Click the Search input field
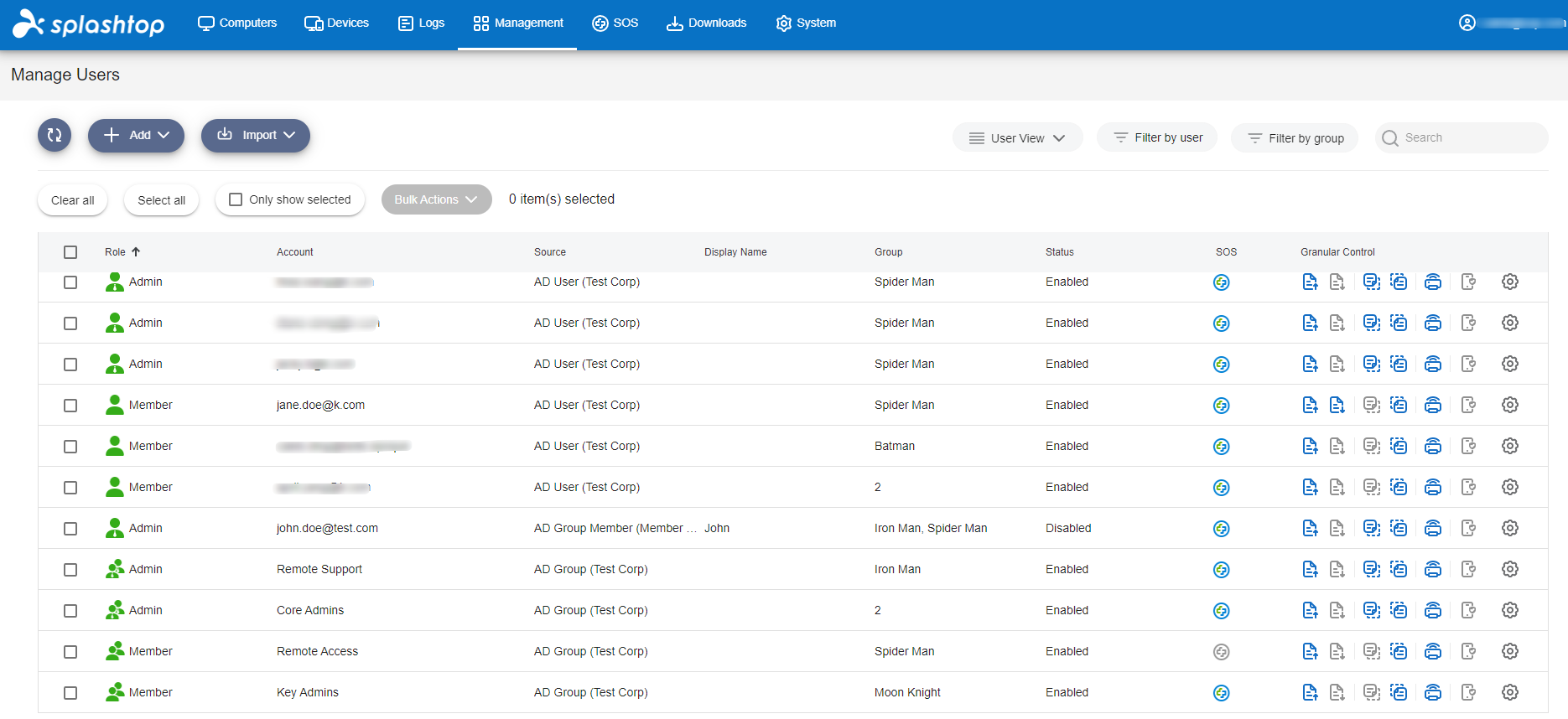This screenshot has width=1568, height=719. tap(1462, 137)
